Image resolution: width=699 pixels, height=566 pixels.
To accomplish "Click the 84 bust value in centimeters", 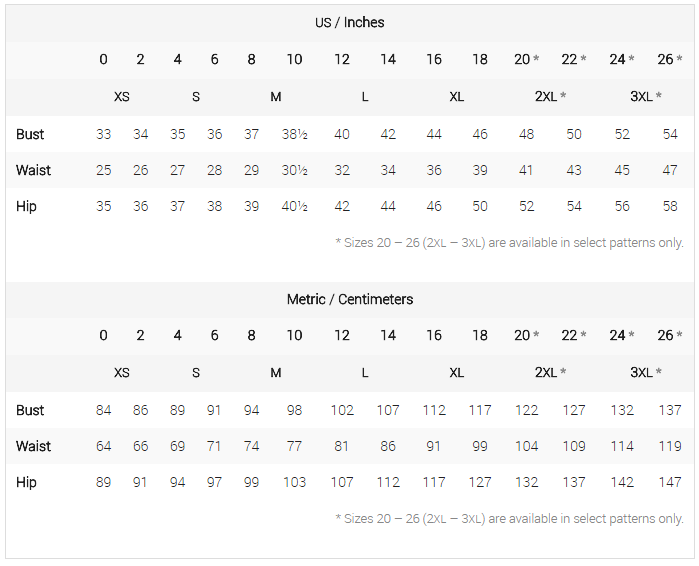I will pyautogui.click(x=104, y=410).
